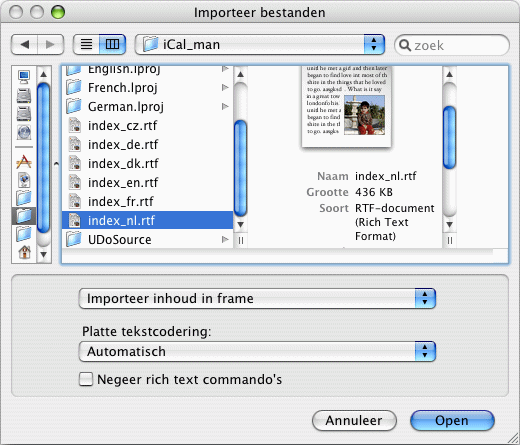This screenshot has width=520, height=445.
Task: Click the file list vertical scrollbar thumb
Action: pos(240,168)
